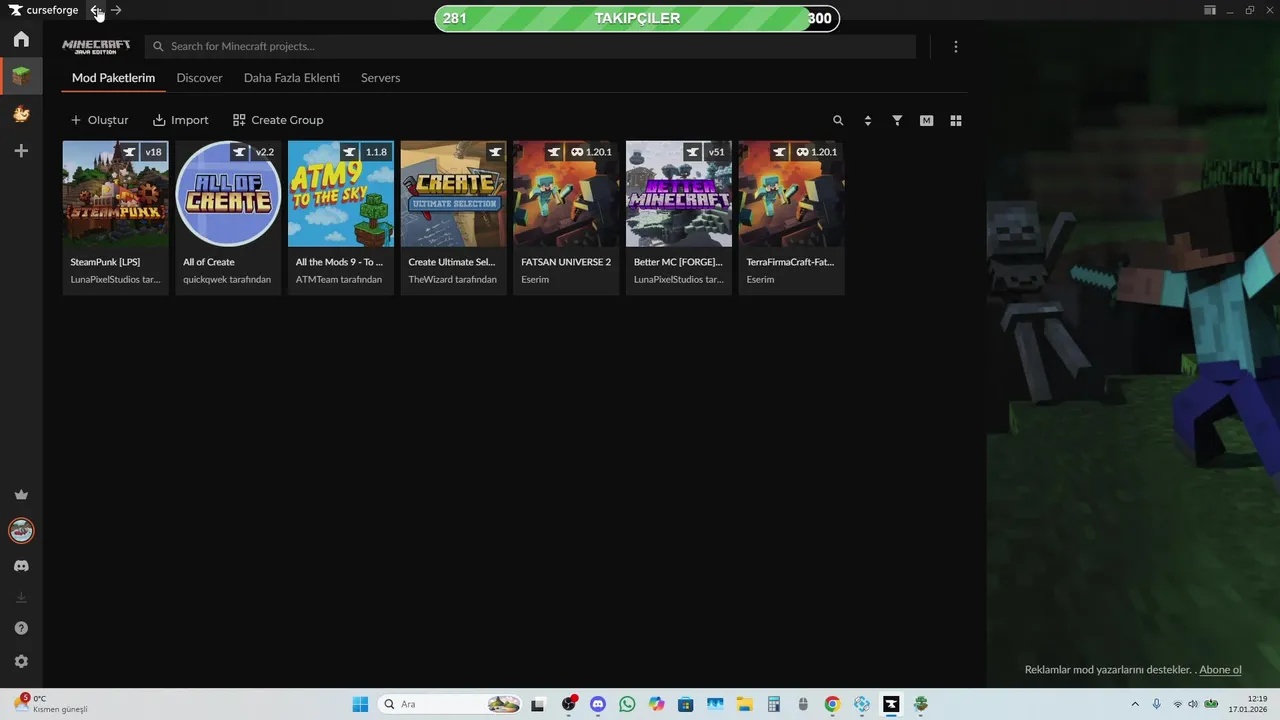Open the FATSAN UNIVERSE 2 modpack thumbnail
This screenshot has height=720, width=1280.
pos(566,194)
